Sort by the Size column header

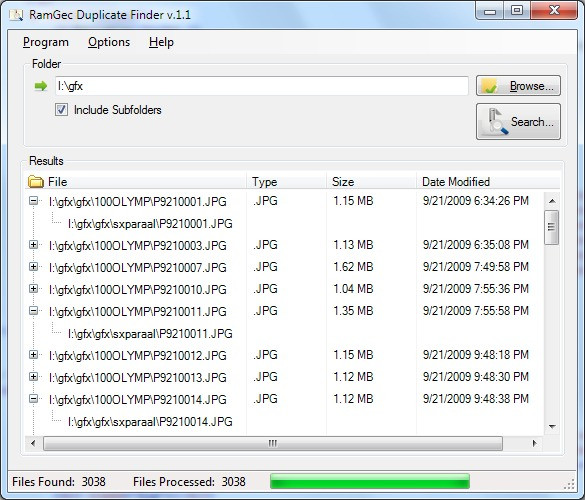tap(371, 182)
